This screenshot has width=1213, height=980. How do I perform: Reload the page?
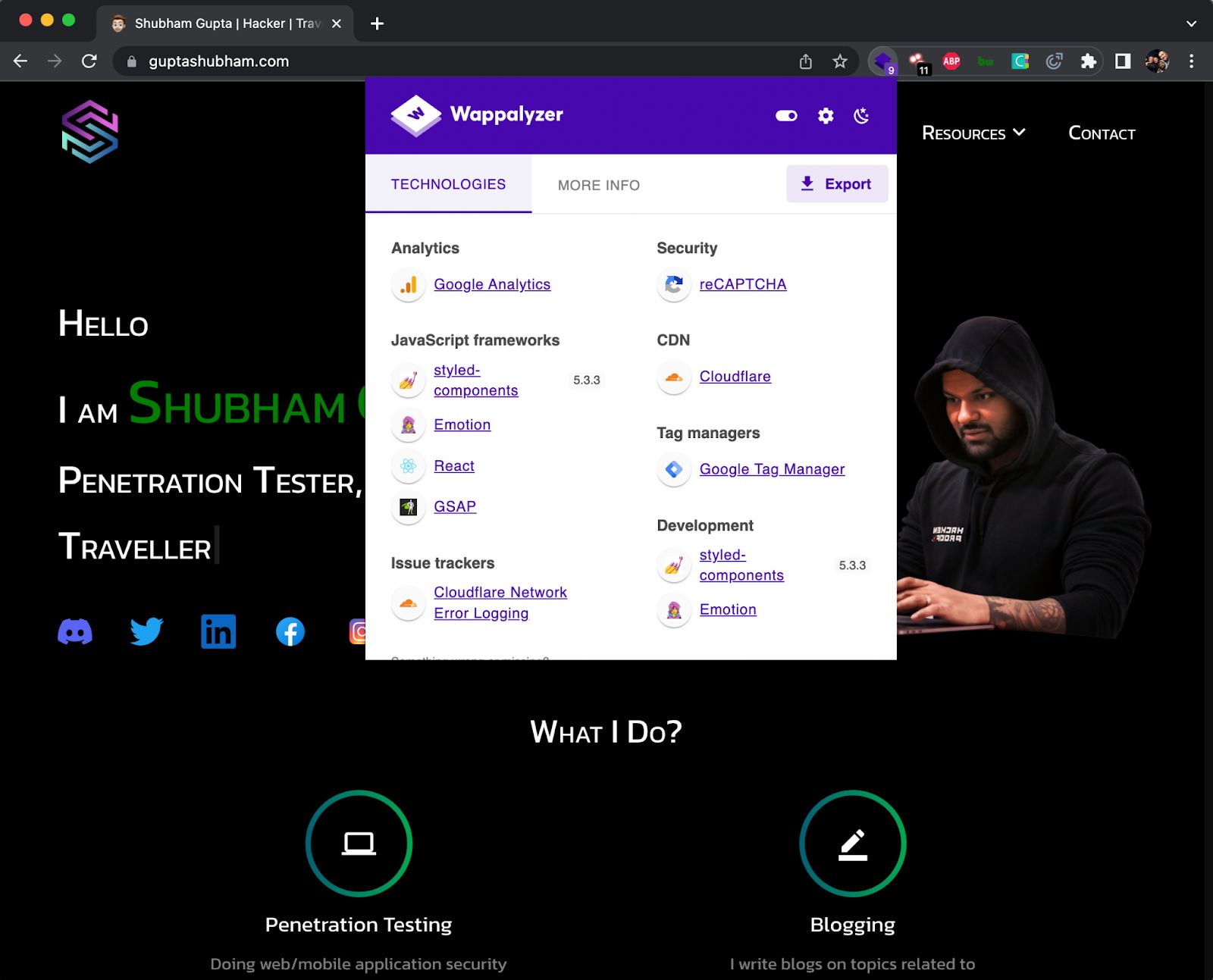(x=89, y=61)
